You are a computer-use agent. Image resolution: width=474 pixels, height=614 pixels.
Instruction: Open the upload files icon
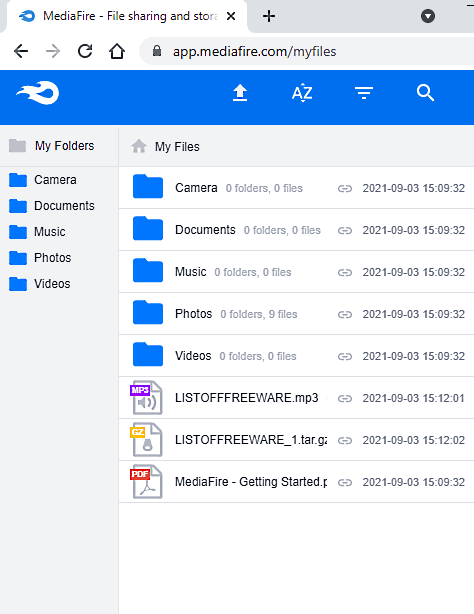pyautogui.click(x=240, y=93)
